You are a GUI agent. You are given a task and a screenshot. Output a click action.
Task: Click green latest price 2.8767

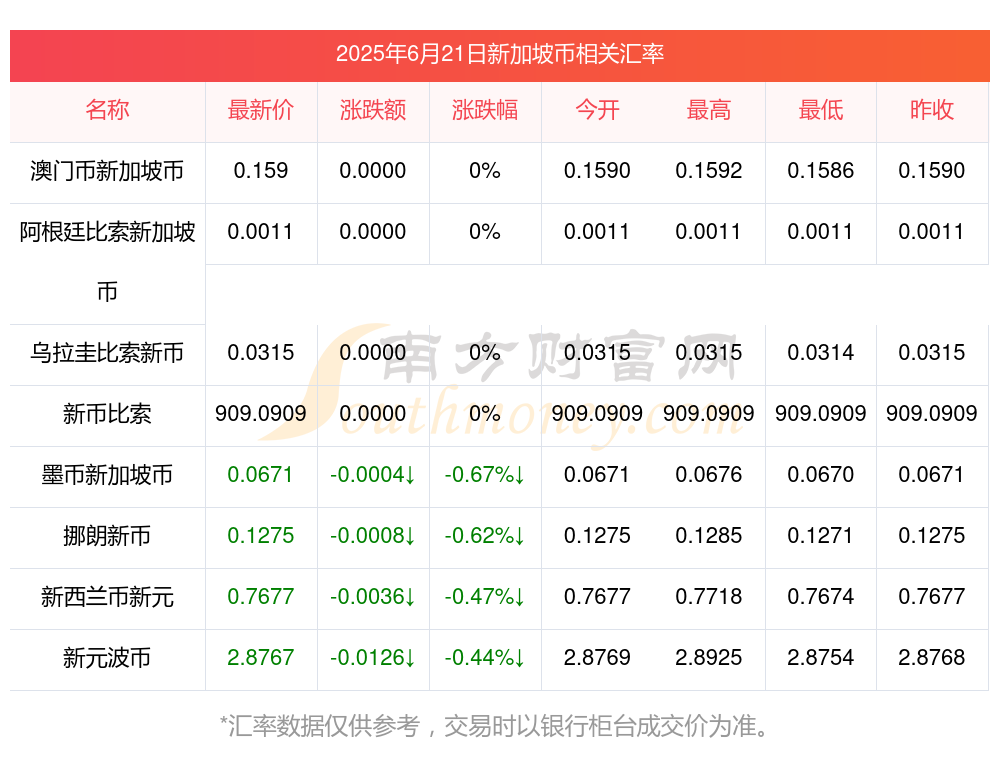click(x=261, y=657)
